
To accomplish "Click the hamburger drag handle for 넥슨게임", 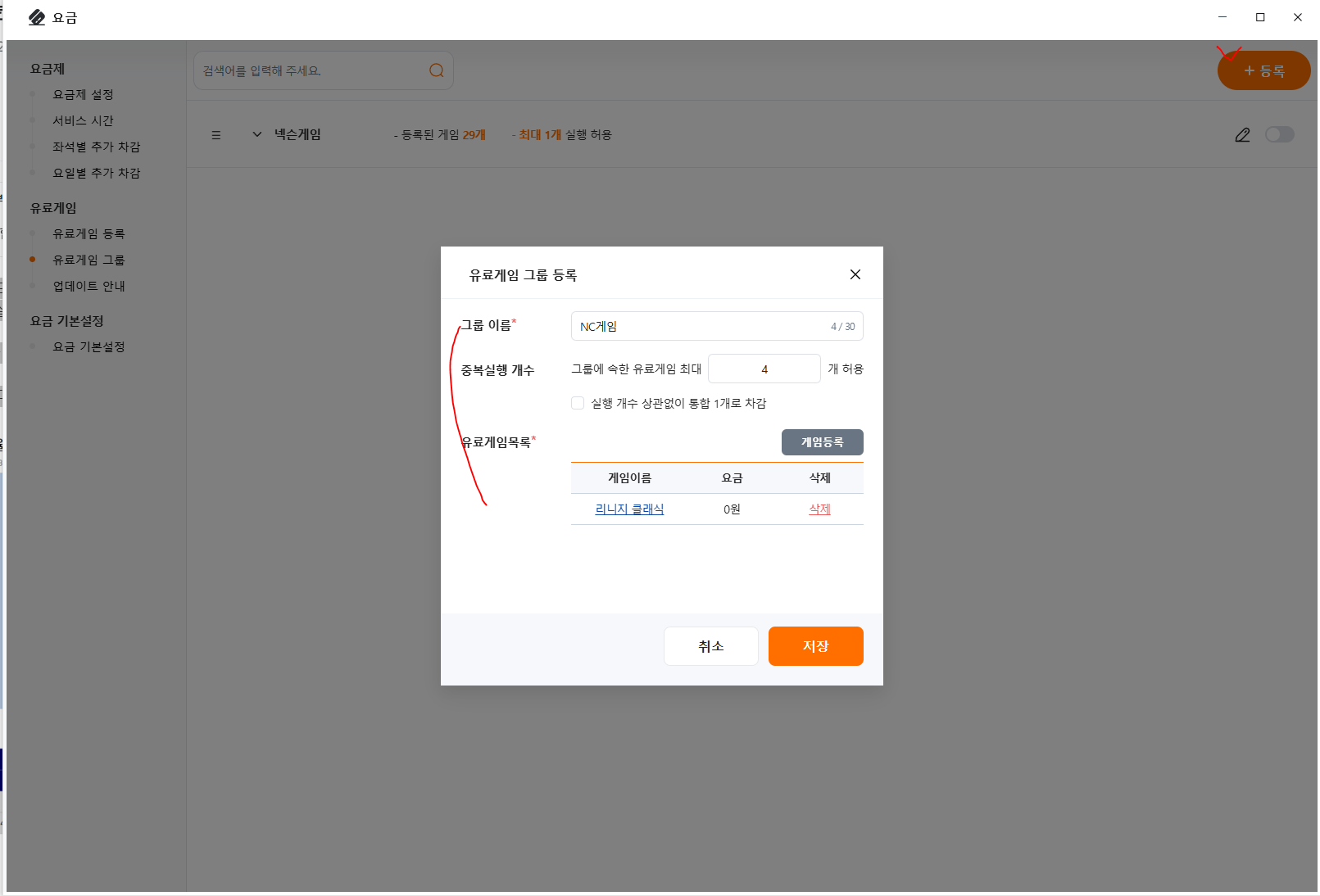I will point(216,135).
